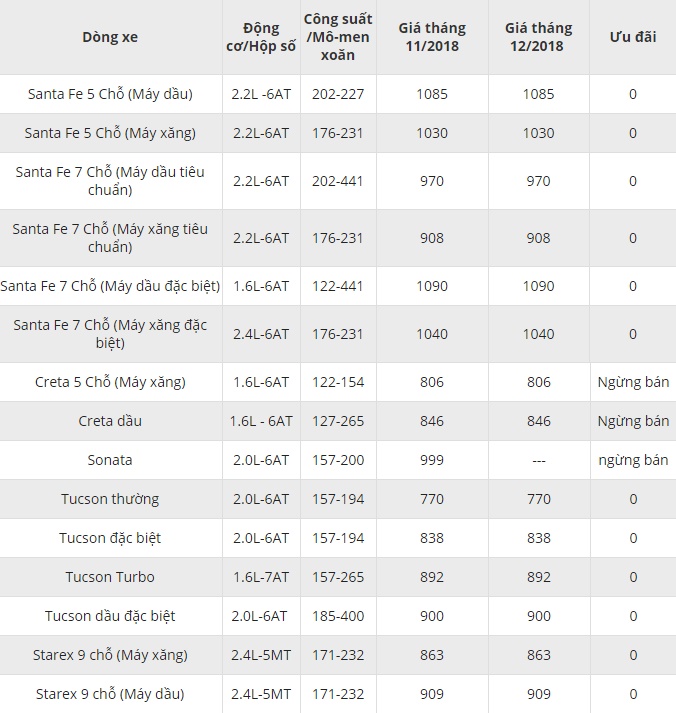Click the "Ưu đãi" column header
Screen dimensions: 676x713
click(x=632, y=37)
